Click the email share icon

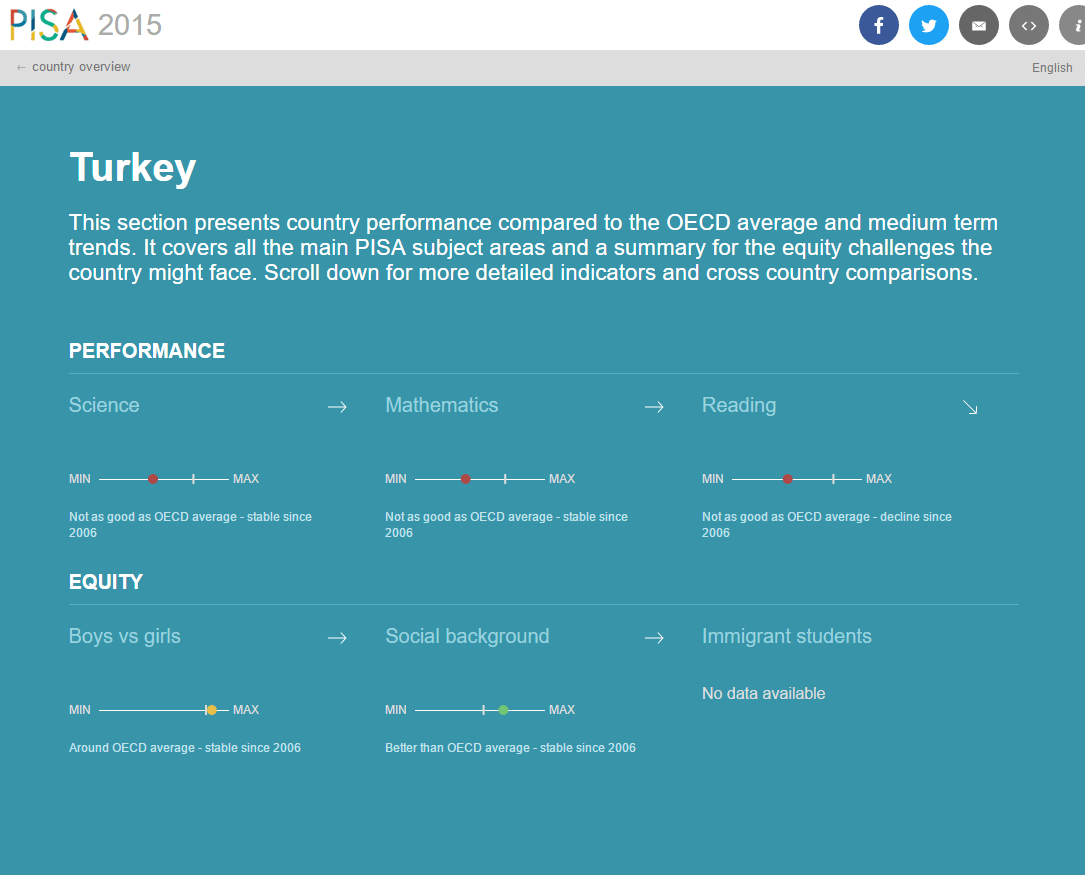(x=978, y=26)
